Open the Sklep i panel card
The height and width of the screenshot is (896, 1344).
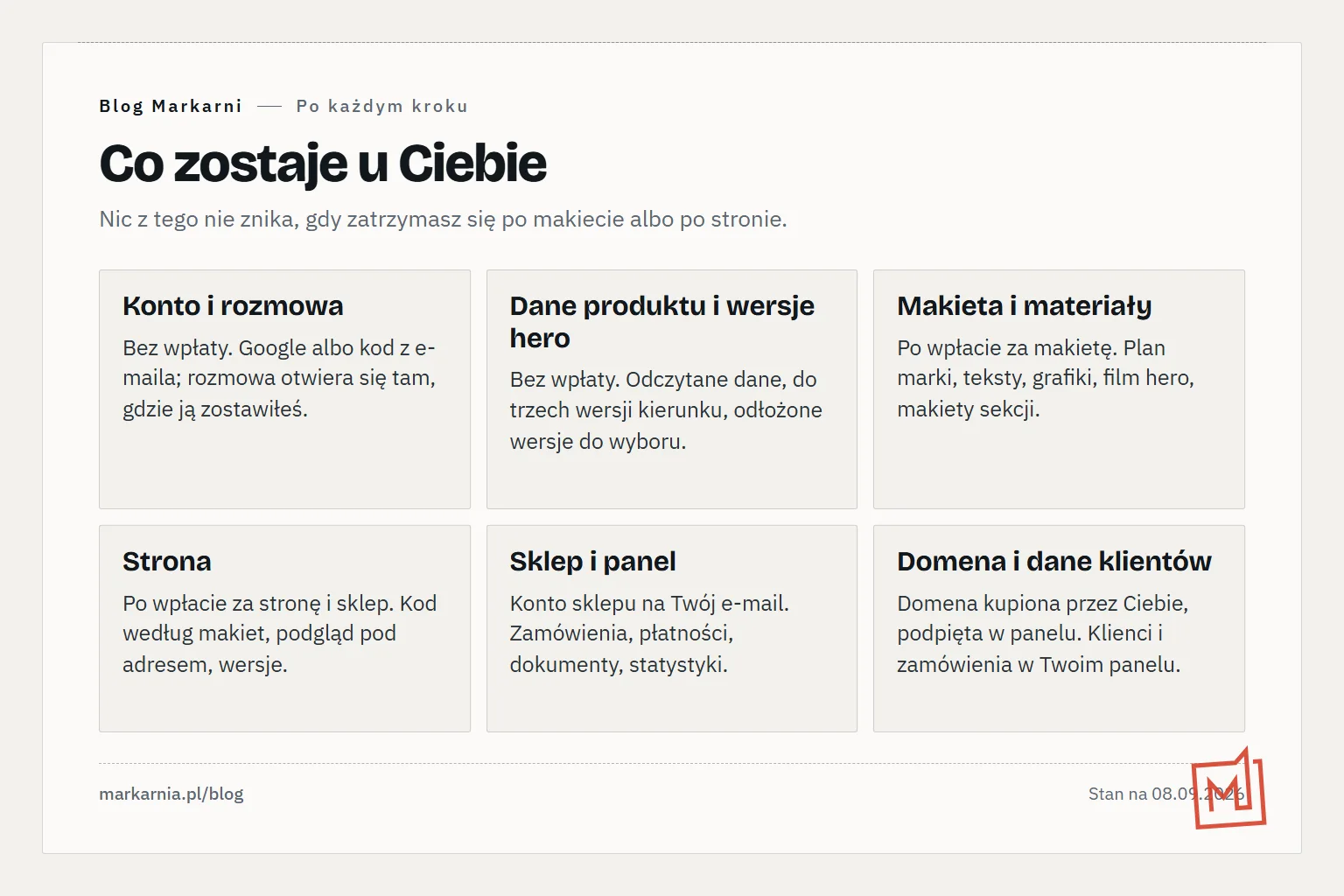coord(672,628)
